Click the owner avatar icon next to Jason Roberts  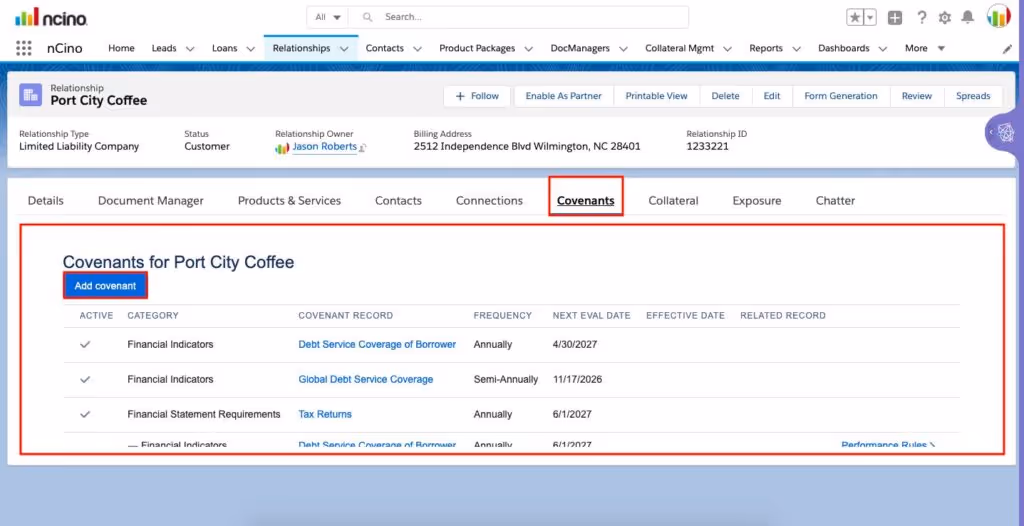point(282,148)
